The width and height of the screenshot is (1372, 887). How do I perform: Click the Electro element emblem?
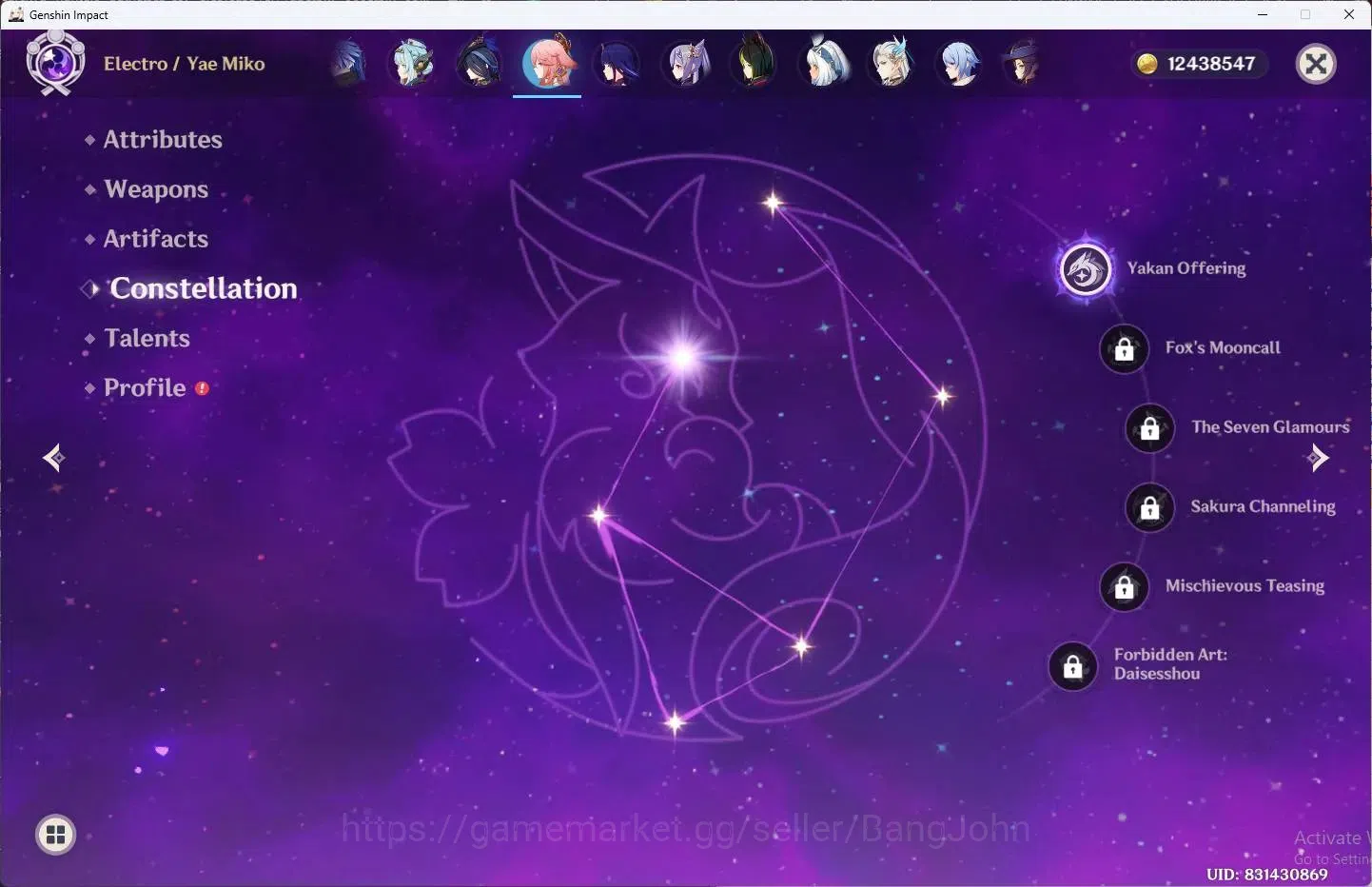pos(55,63)
